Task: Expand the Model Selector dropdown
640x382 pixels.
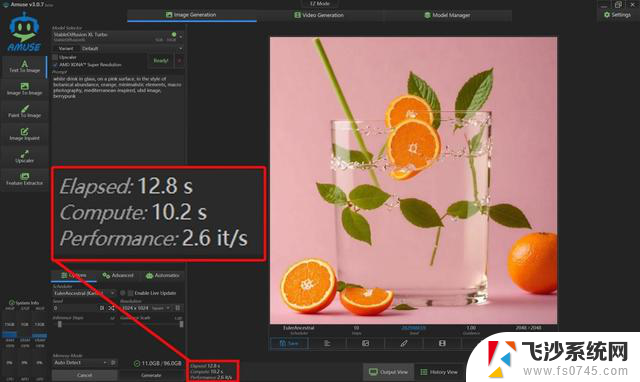Action: click(118, 37)
